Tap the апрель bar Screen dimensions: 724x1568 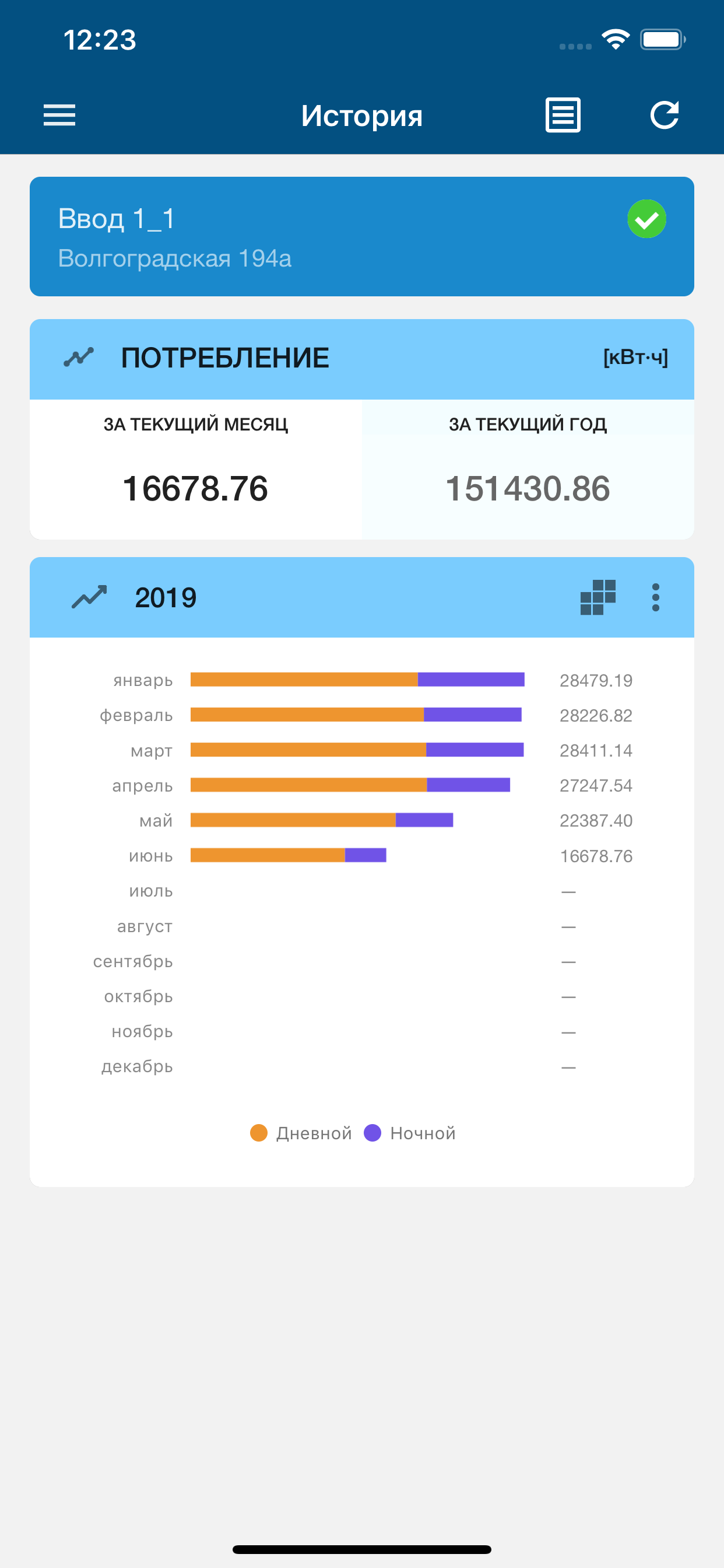pyautogui.click(x=350, y=785)
